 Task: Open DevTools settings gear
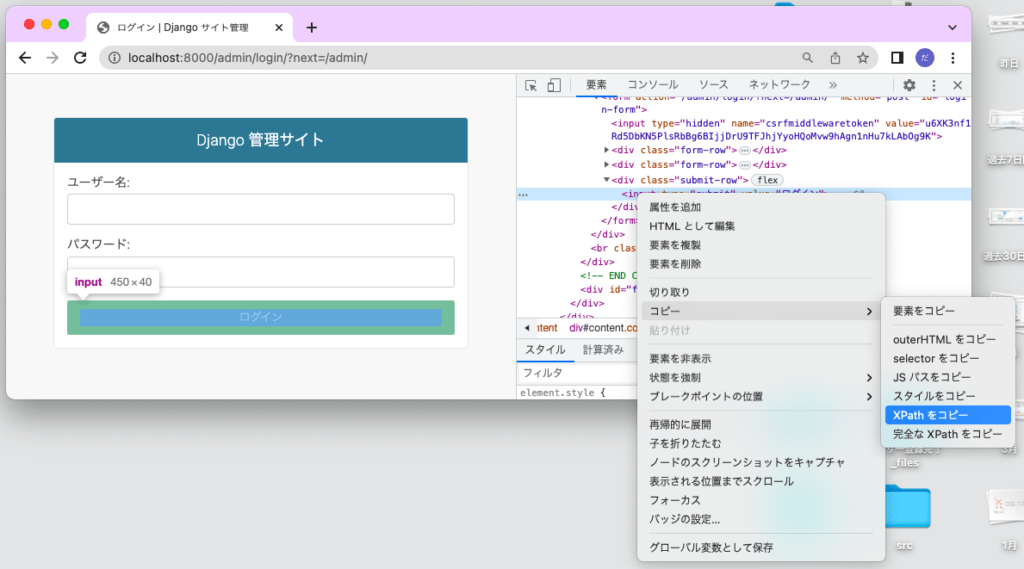(x=909, y=86)
